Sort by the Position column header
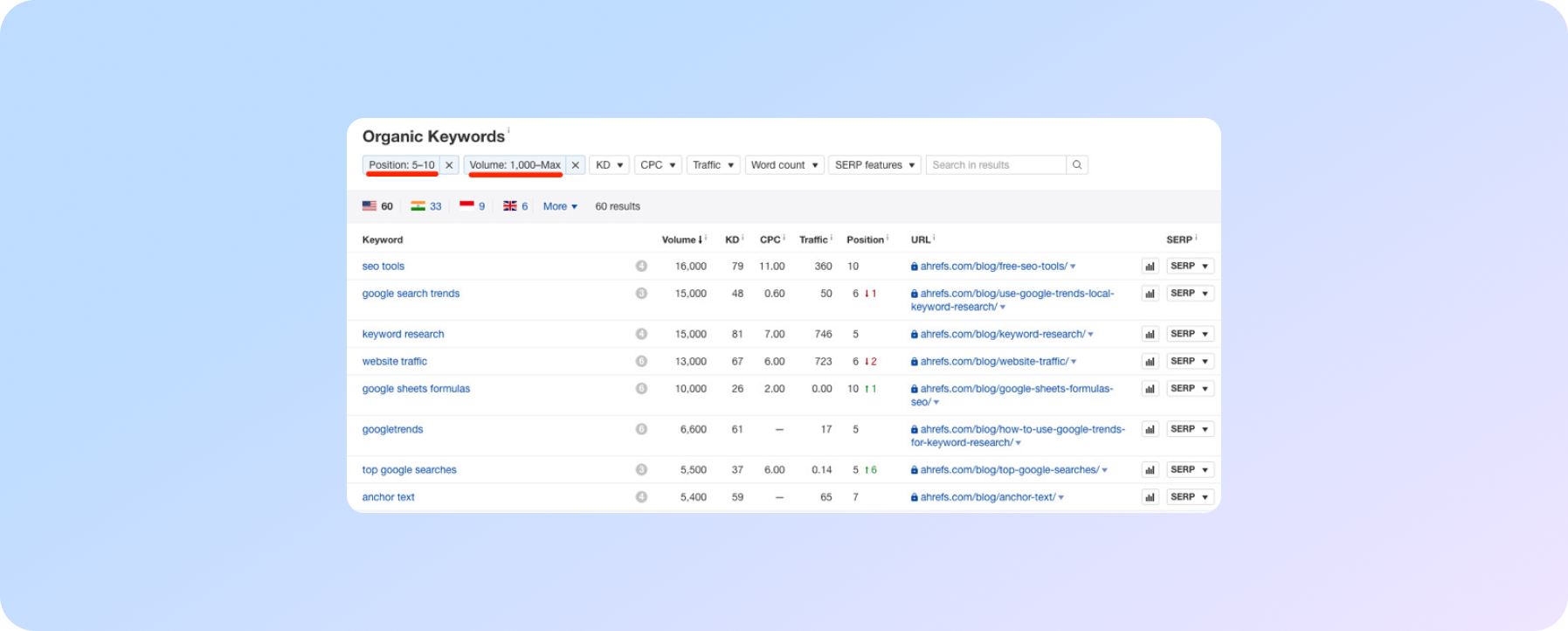The height and width of the screenshot is (631, 1568). tap(865, 239)
